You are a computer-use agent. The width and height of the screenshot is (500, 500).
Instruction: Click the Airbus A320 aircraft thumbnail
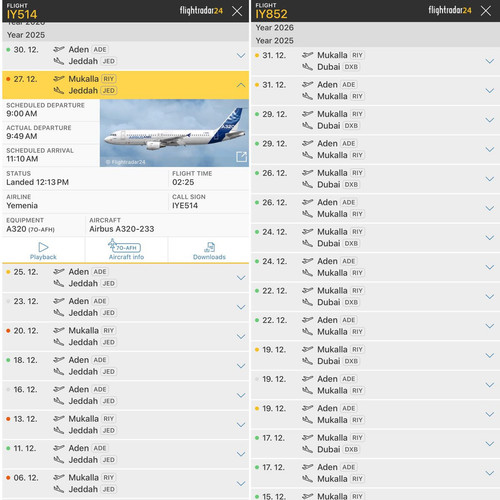pyautogui.click(x=174, y=133)
